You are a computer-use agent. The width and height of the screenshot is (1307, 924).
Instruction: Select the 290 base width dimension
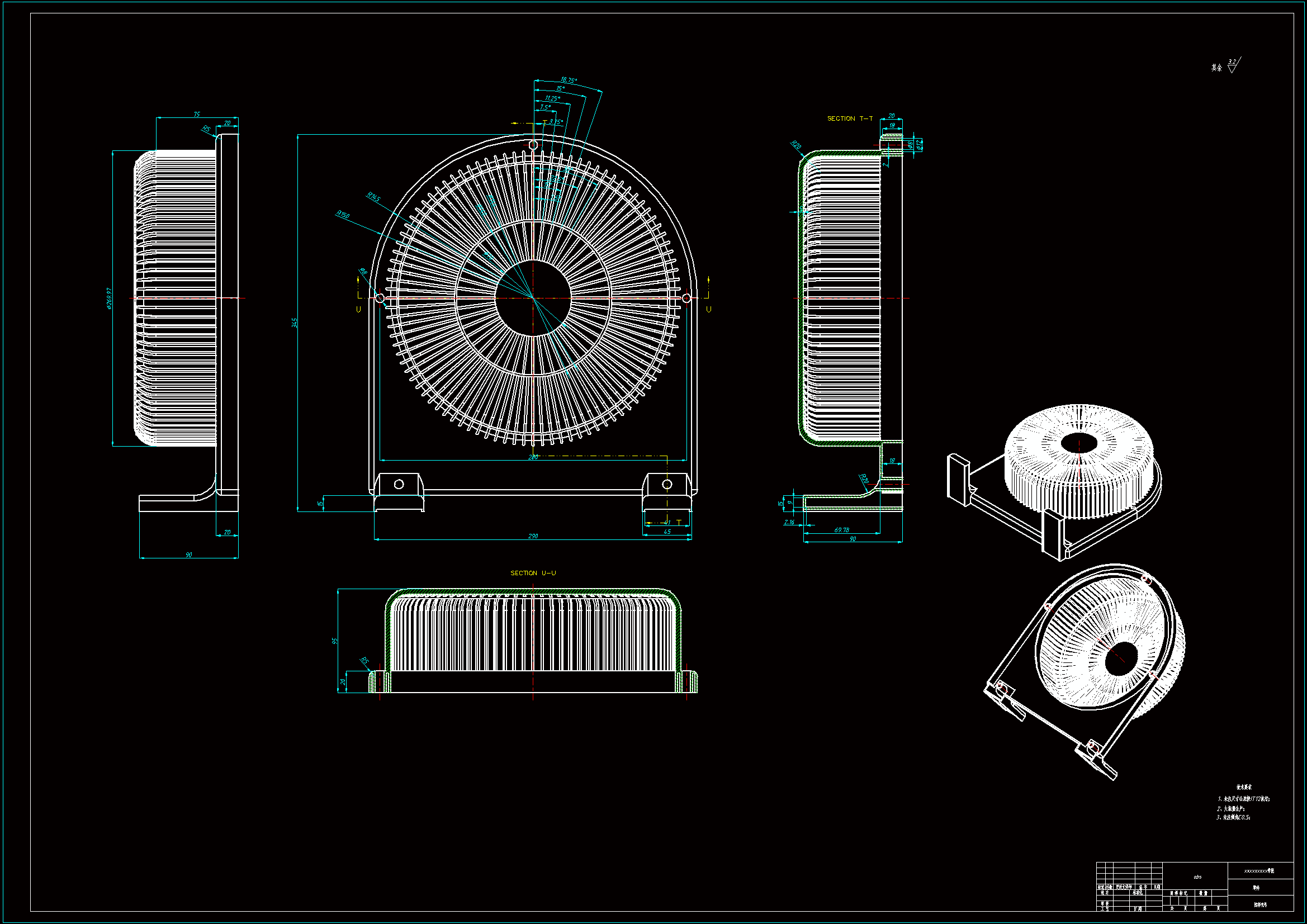pyautogui.click(x=533, y=536)
